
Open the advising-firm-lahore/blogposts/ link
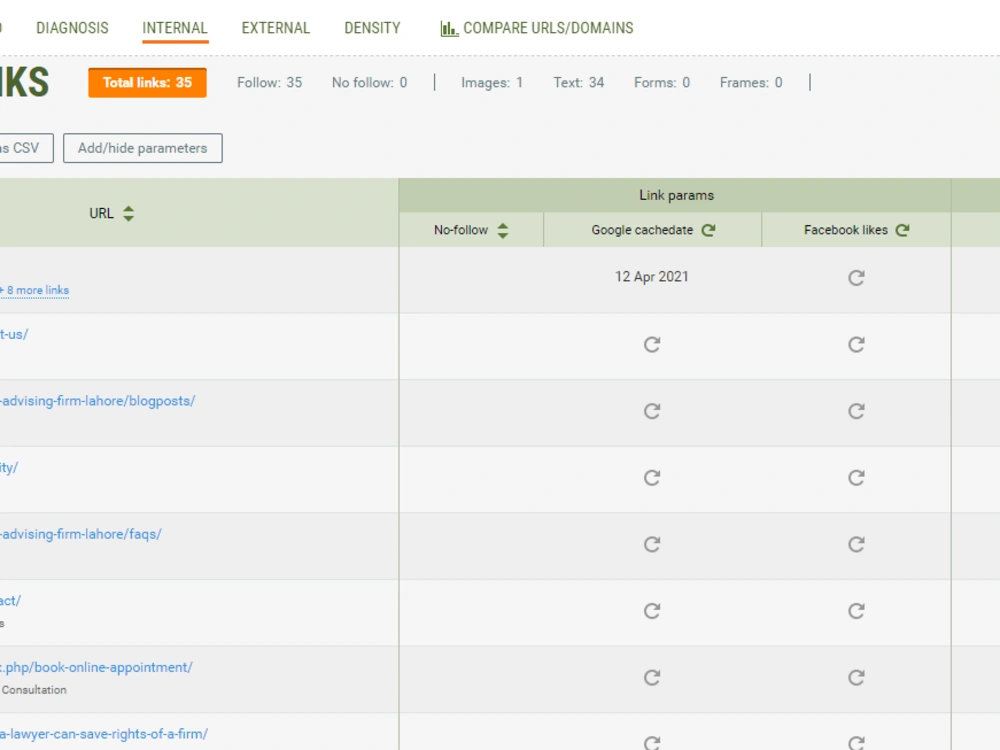pos(98,401)
